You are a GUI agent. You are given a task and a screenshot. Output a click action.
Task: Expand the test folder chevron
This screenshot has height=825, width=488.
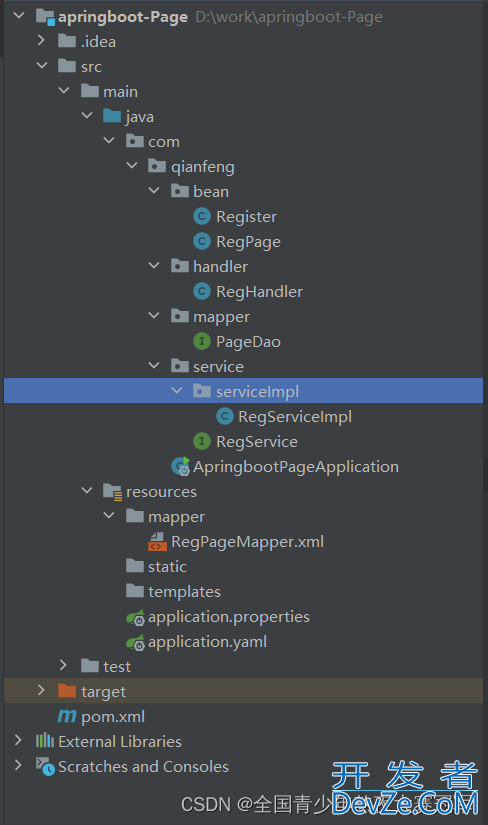pos(64,666)
